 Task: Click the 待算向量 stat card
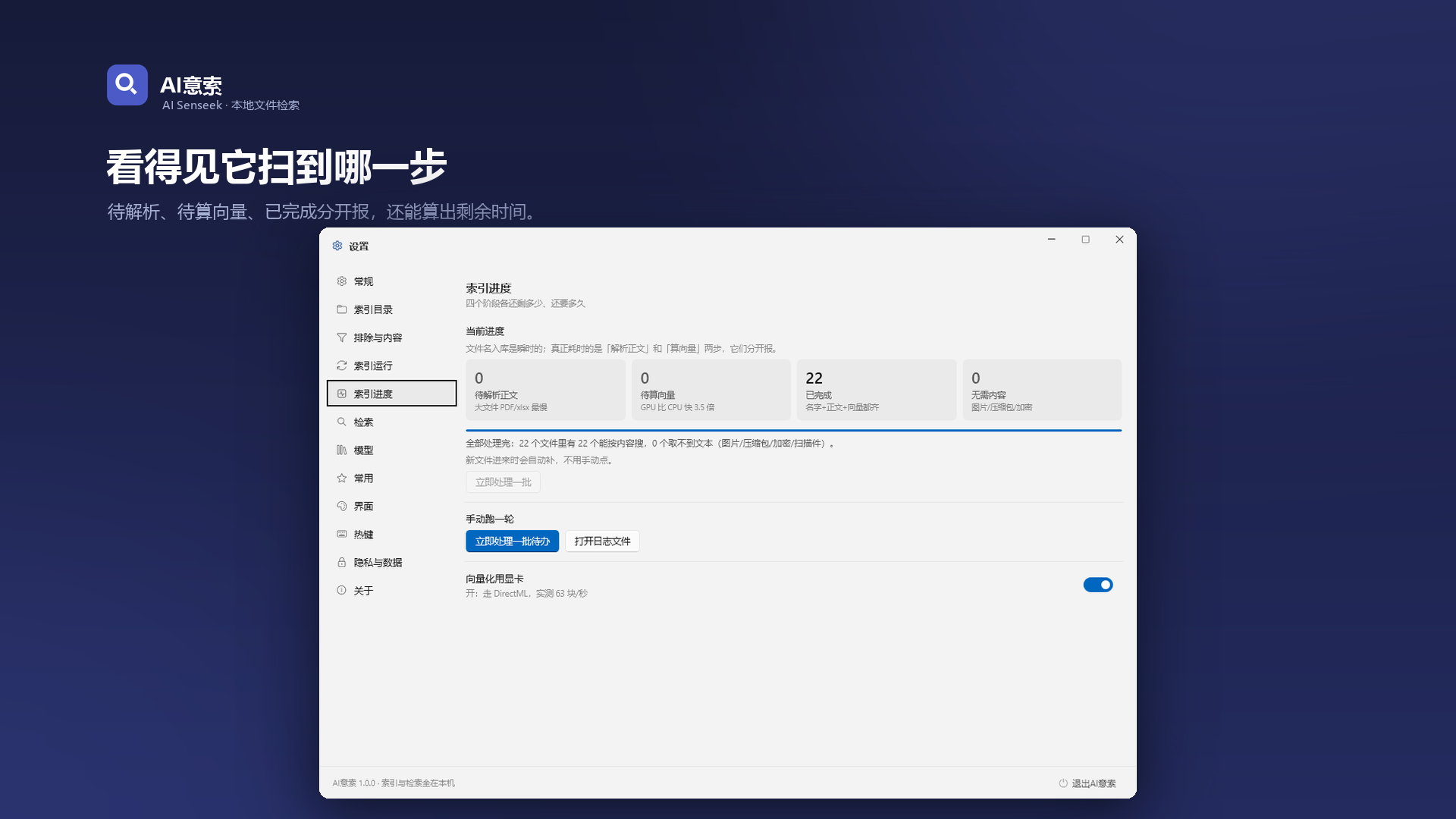coord(711,390)
